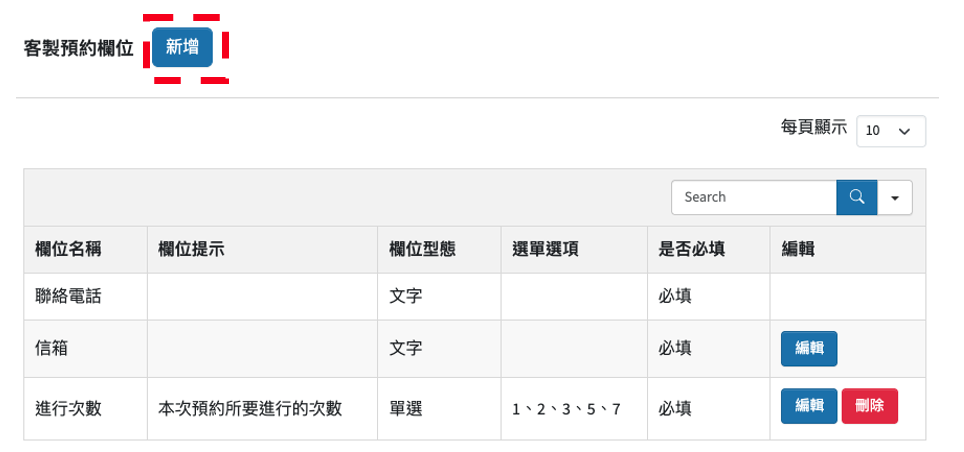Open the 每頁顯示 page size dropdown
The image size is (964, 452).
890,131
